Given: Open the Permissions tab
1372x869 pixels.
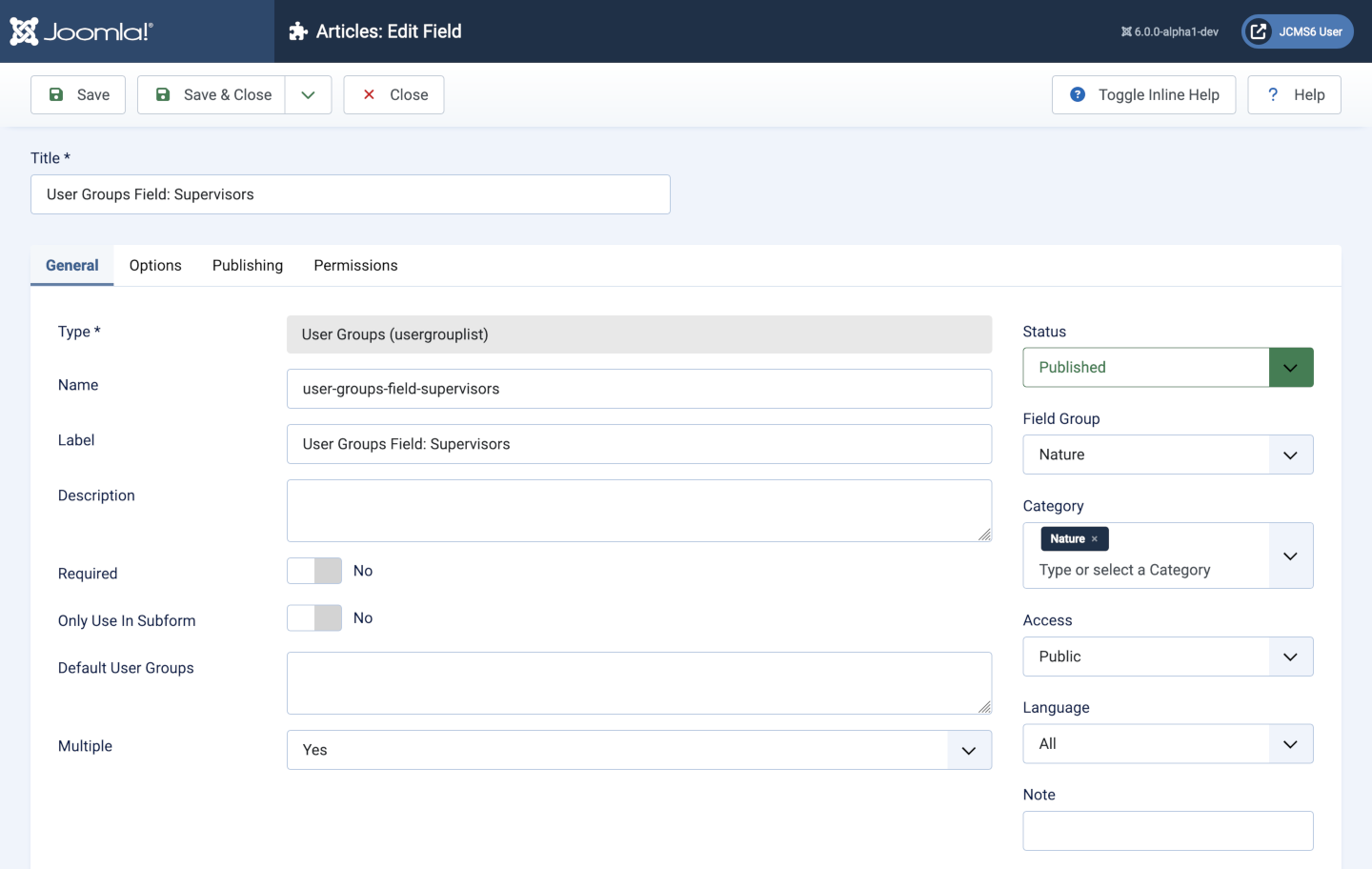Looking at the screenshot, I should click(355, 265).
